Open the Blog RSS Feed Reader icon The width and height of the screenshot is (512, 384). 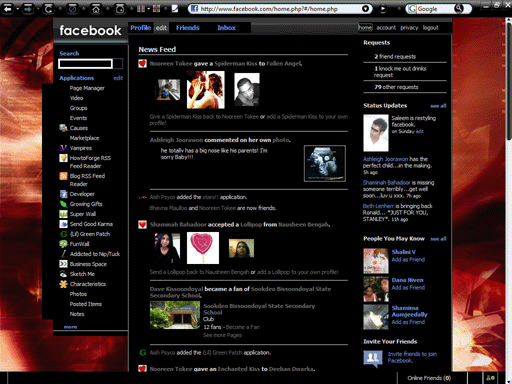63,176
